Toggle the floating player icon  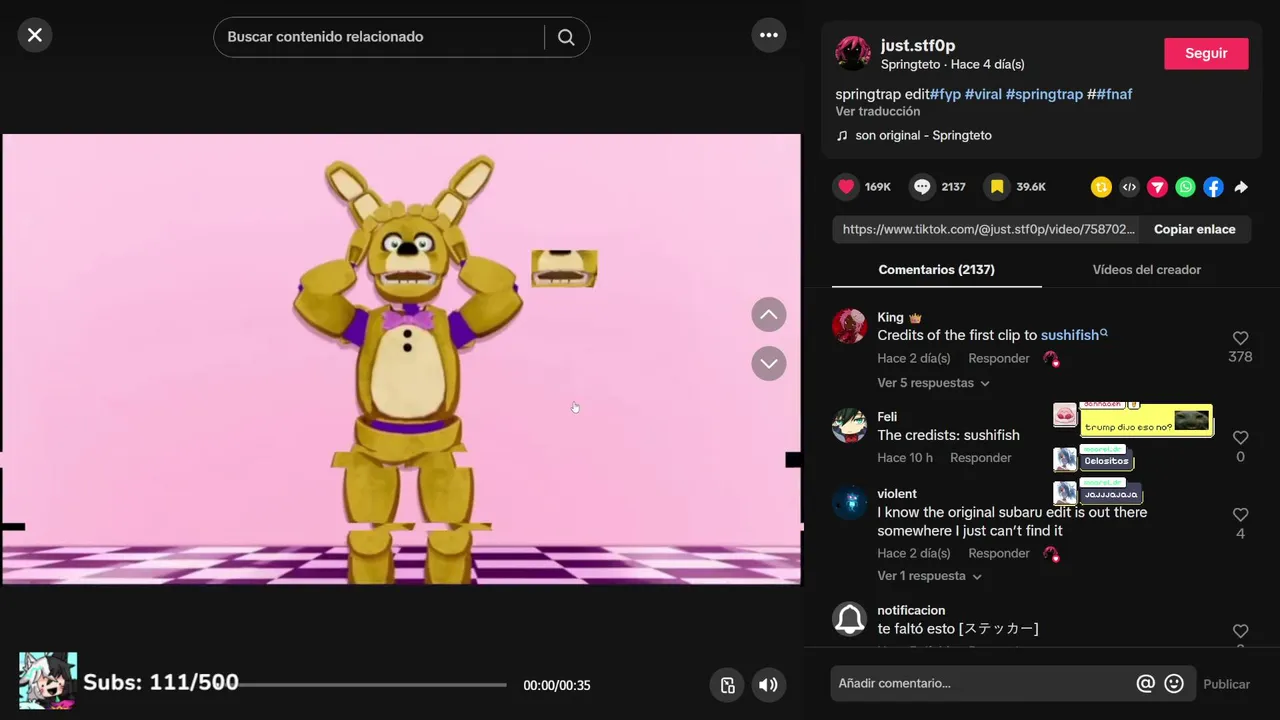(728, 685)
